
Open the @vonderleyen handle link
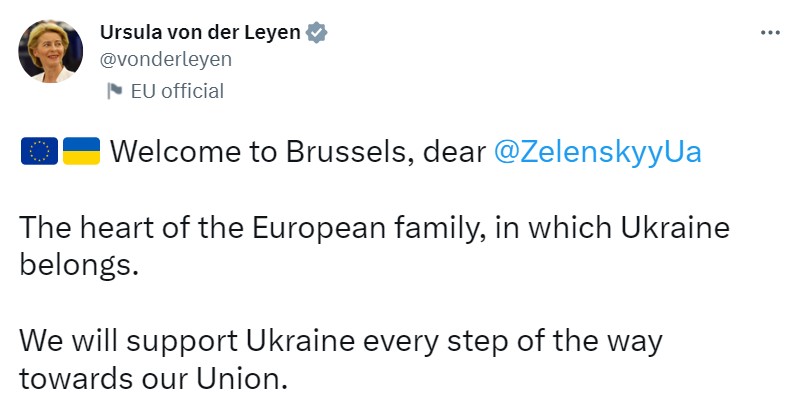click(x=166, y=59)
